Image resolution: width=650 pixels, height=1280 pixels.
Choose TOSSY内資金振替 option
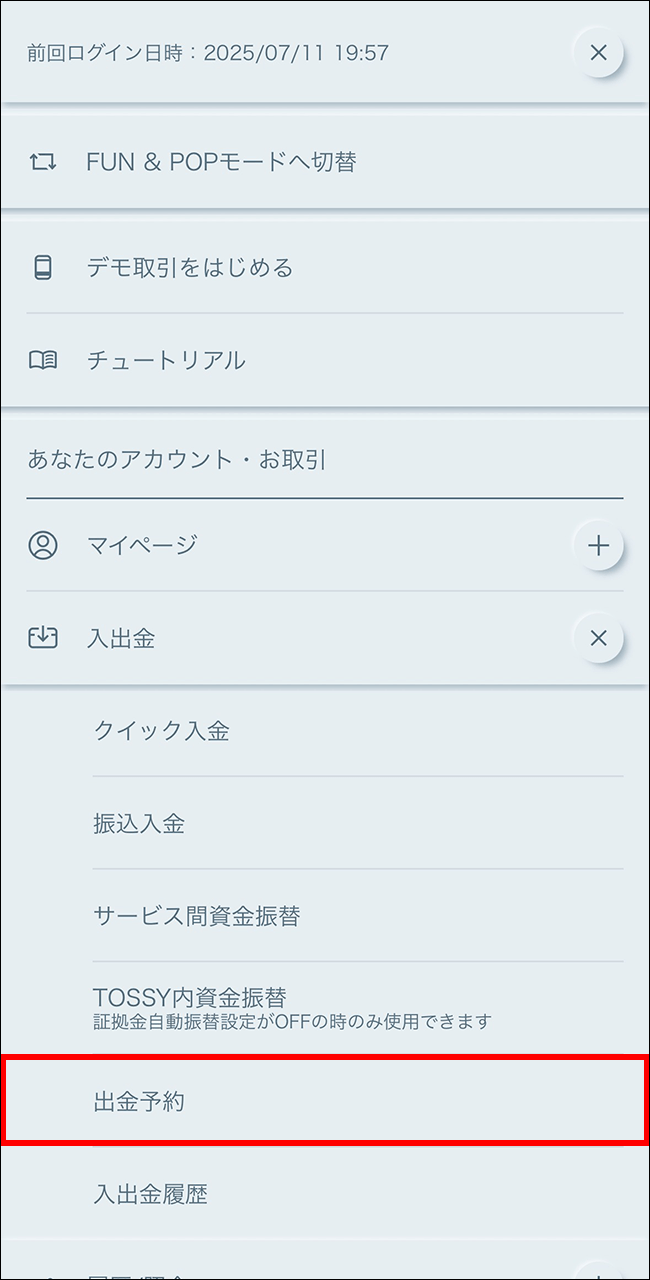click(x=190, y=998)
